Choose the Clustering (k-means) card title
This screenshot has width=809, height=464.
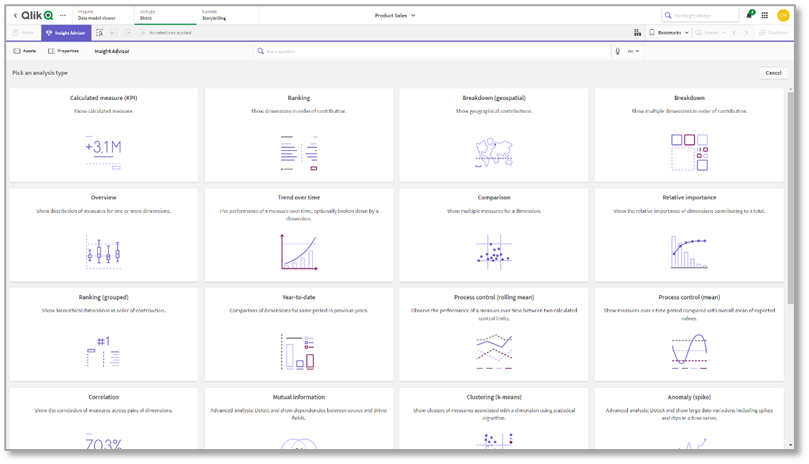[x=494, y=397]
